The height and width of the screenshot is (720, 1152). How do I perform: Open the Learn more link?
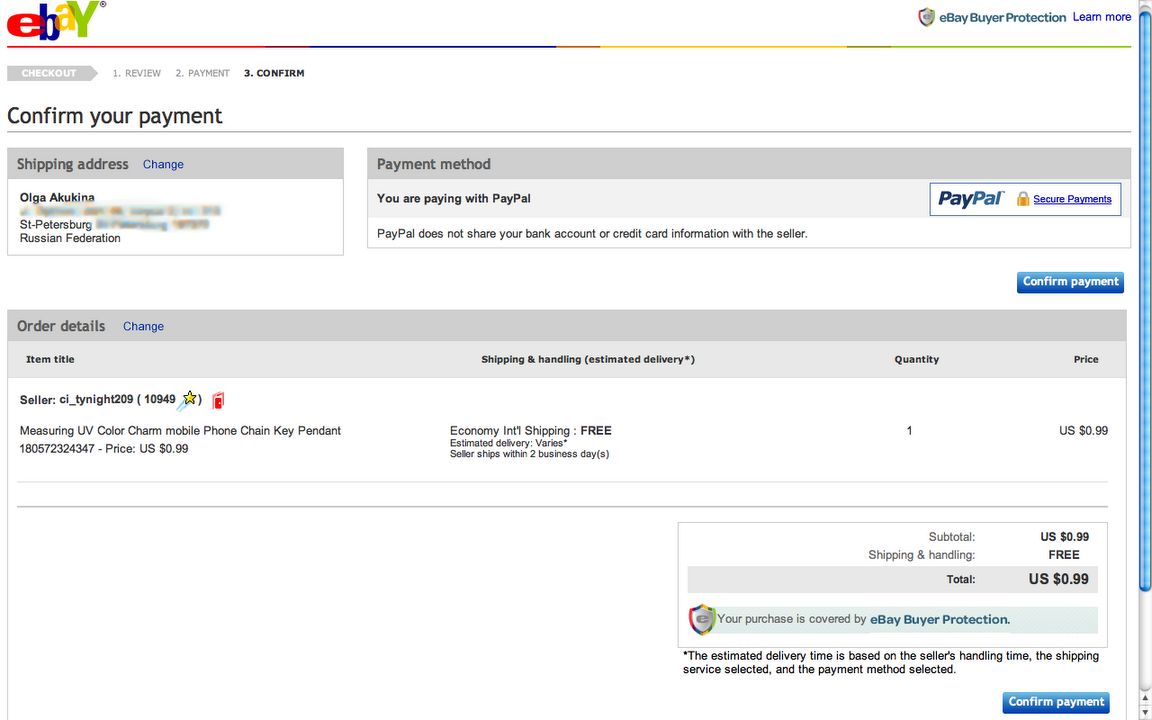pos(1101,17)
